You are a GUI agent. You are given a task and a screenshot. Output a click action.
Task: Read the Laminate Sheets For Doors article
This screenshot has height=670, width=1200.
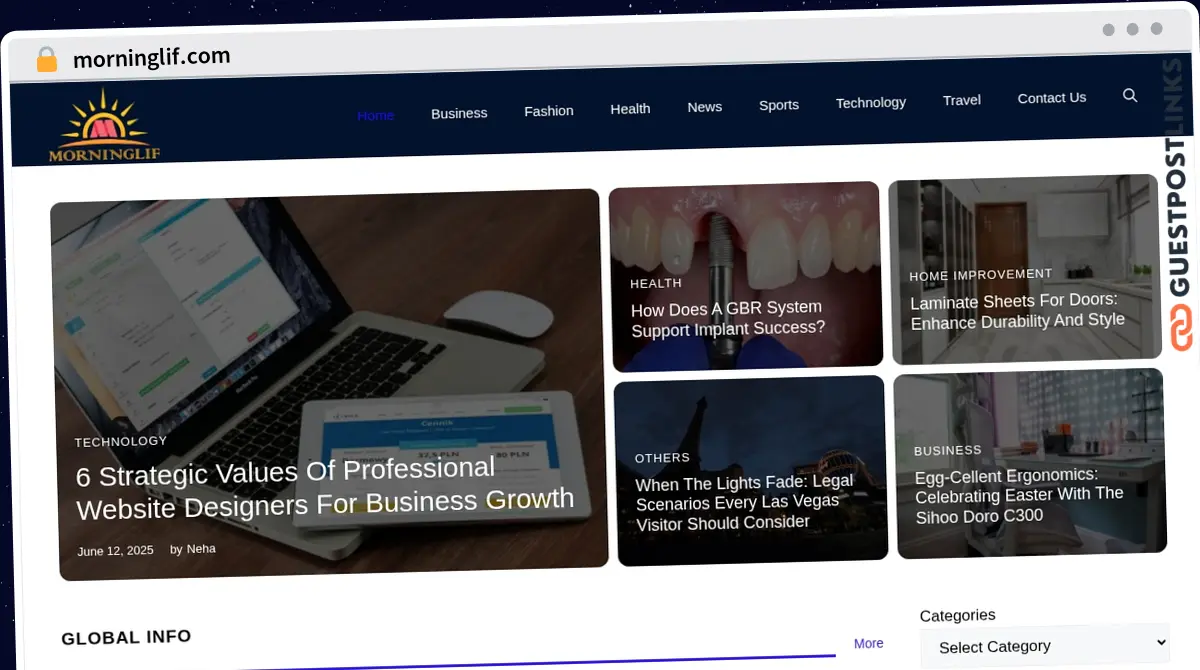click(1017, 311)
